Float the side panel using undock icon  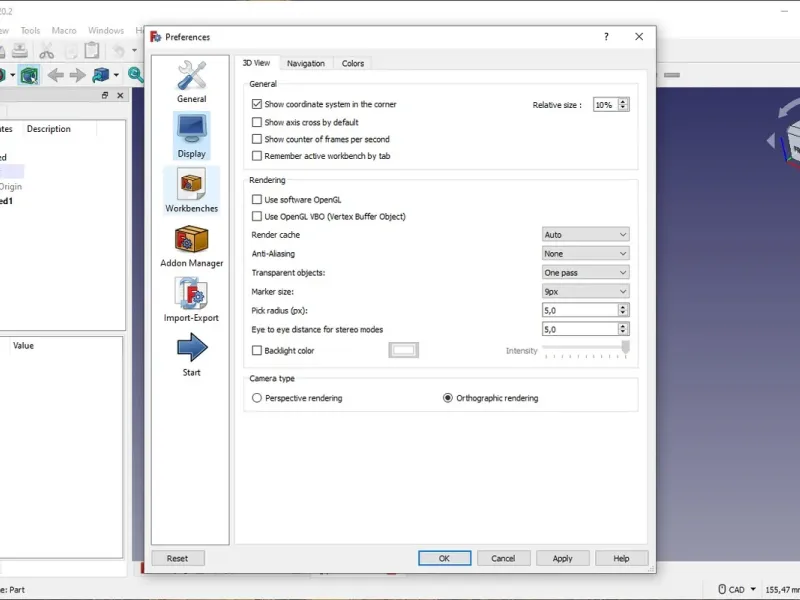point(105,95)
